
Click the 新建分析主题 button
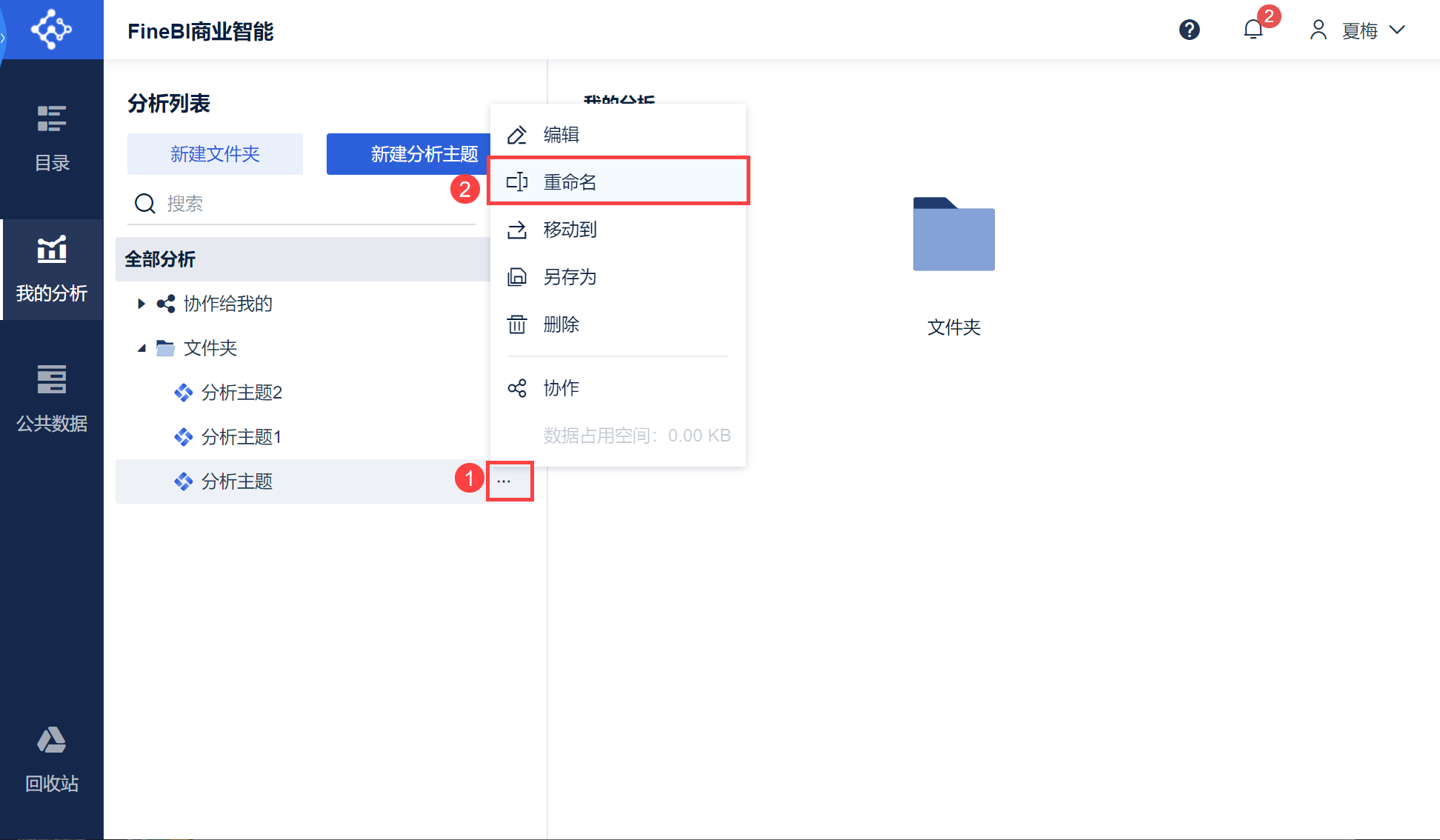409,154
